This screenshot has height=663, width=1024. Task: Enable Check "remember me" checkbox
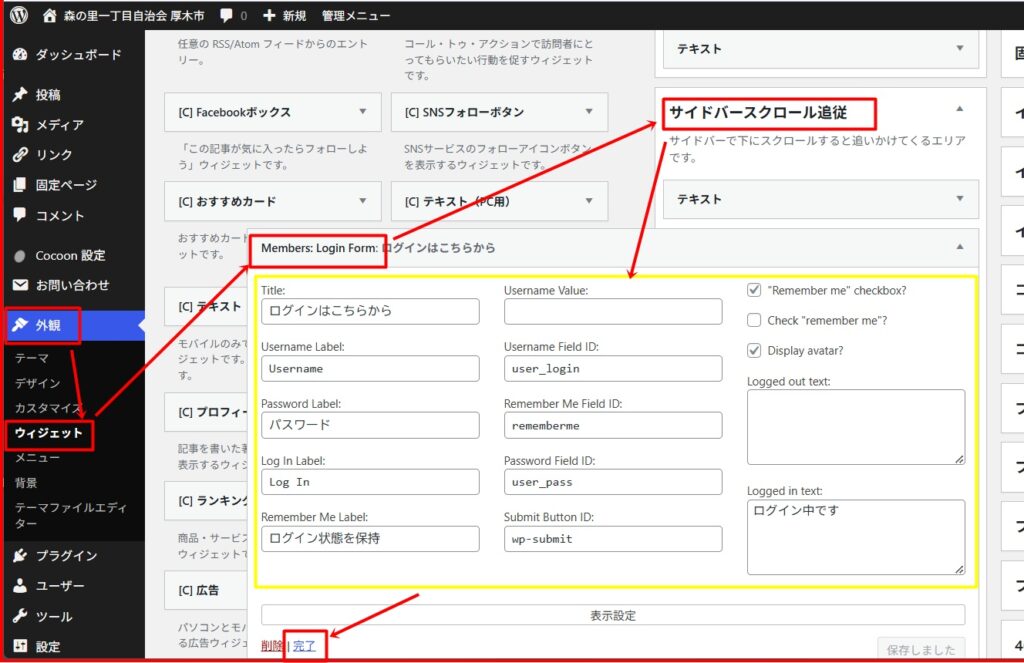[754, 320]
